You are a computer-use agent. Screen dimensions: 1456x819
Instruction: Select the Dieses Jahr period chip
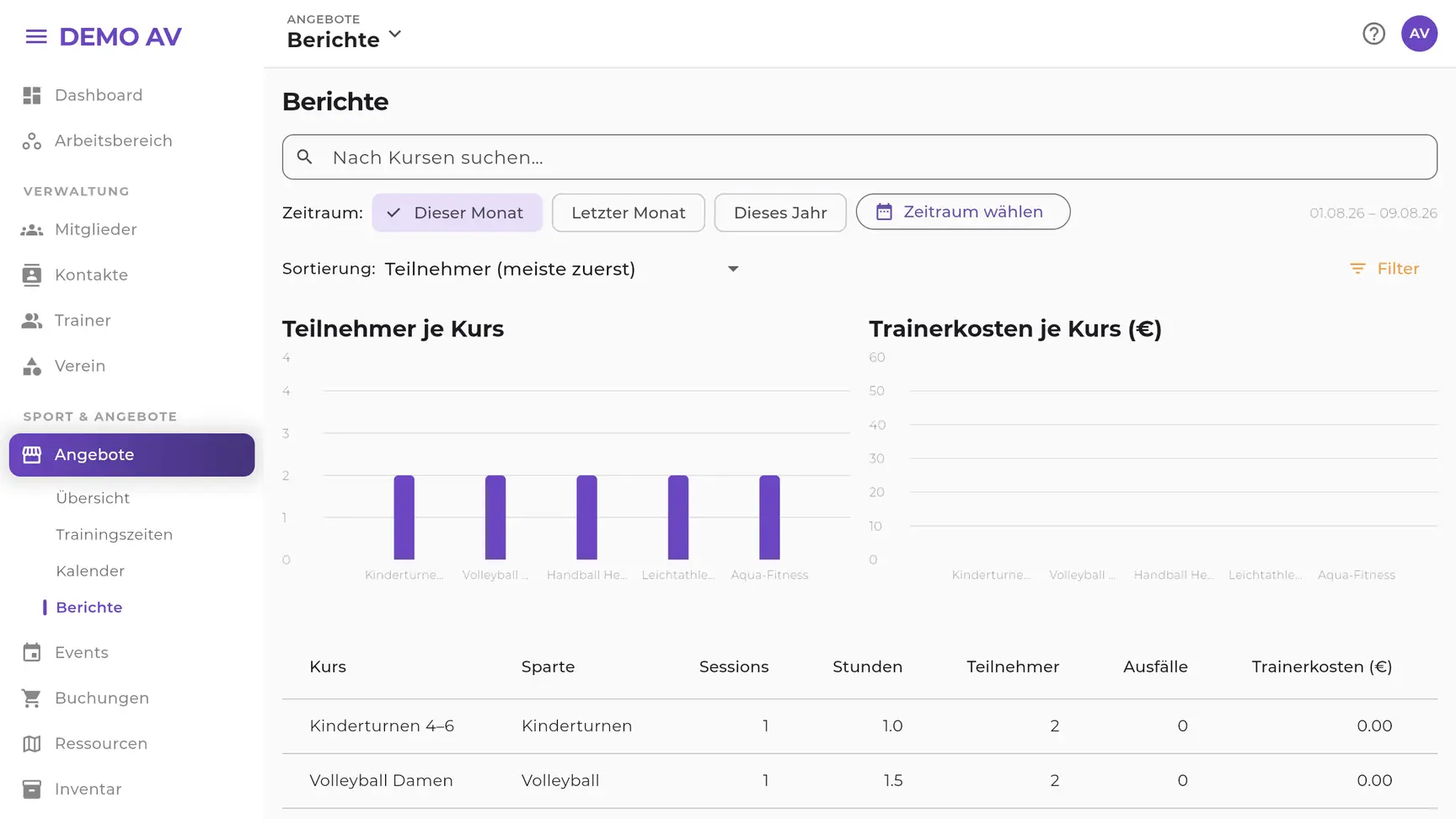780,212
